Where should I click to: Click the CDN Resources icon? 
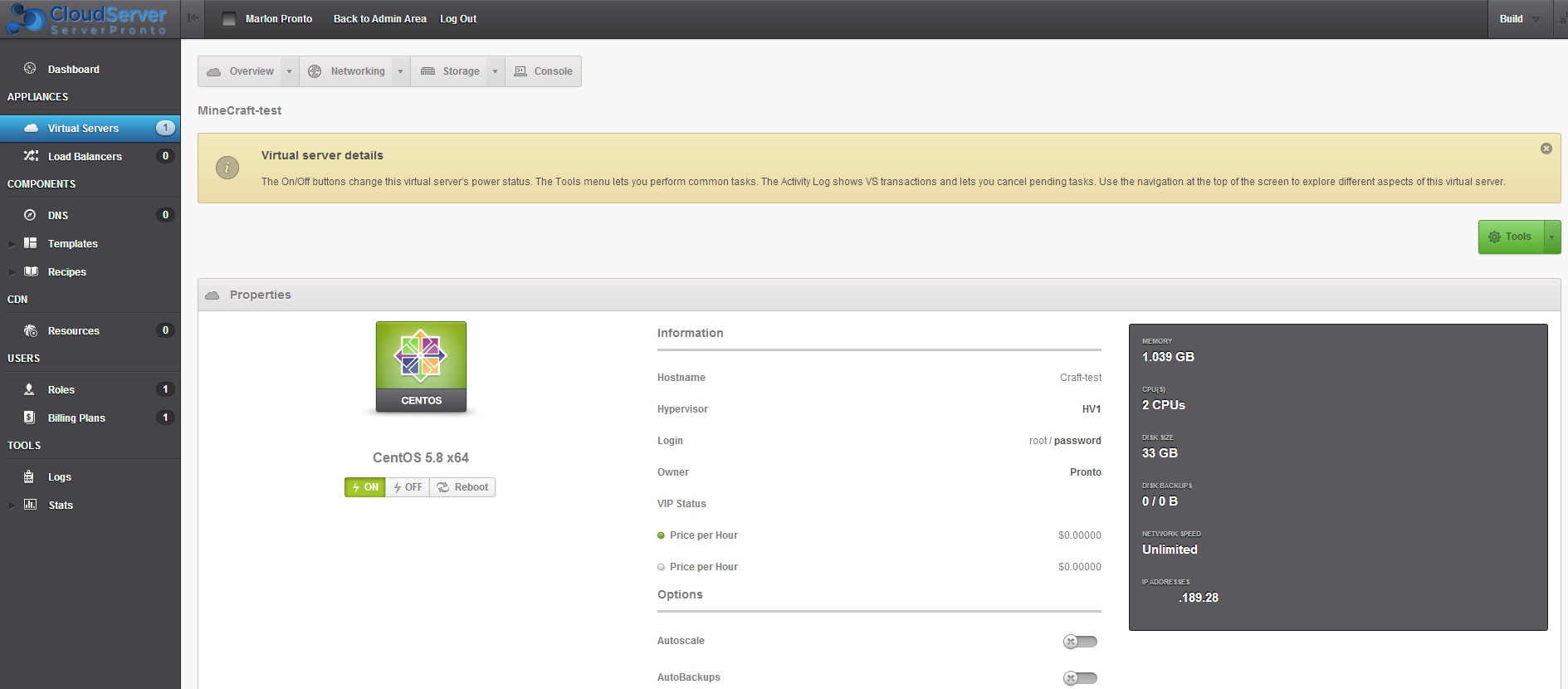click(31, 330)
